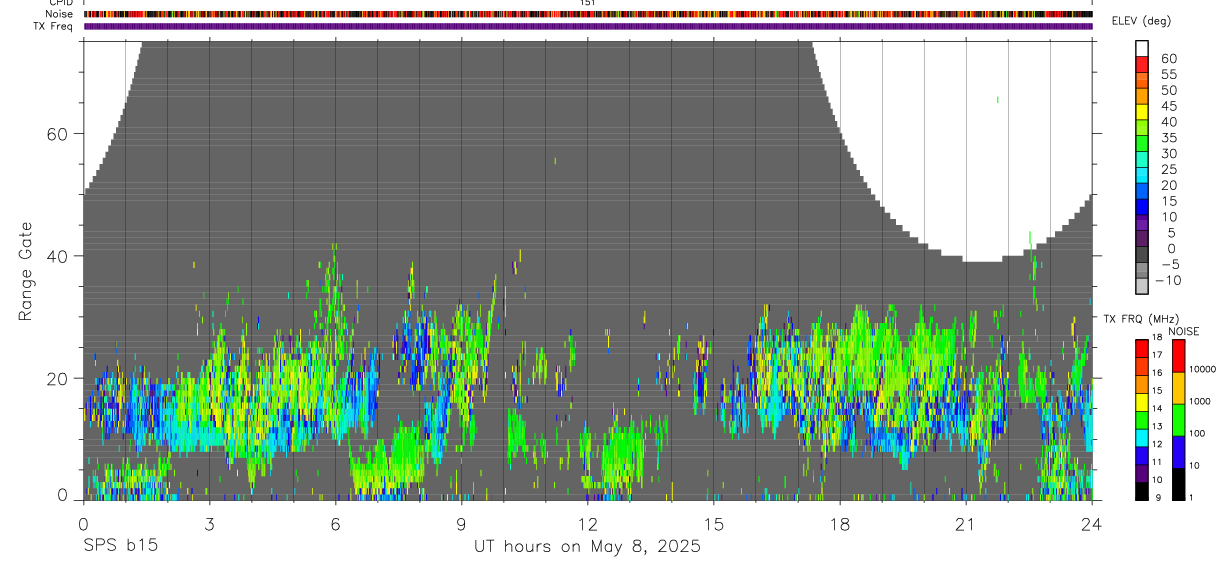Click the 'NOISE' legend title
The height and width of the screenshot is (567, 1228).
(x=1184, y=331)
